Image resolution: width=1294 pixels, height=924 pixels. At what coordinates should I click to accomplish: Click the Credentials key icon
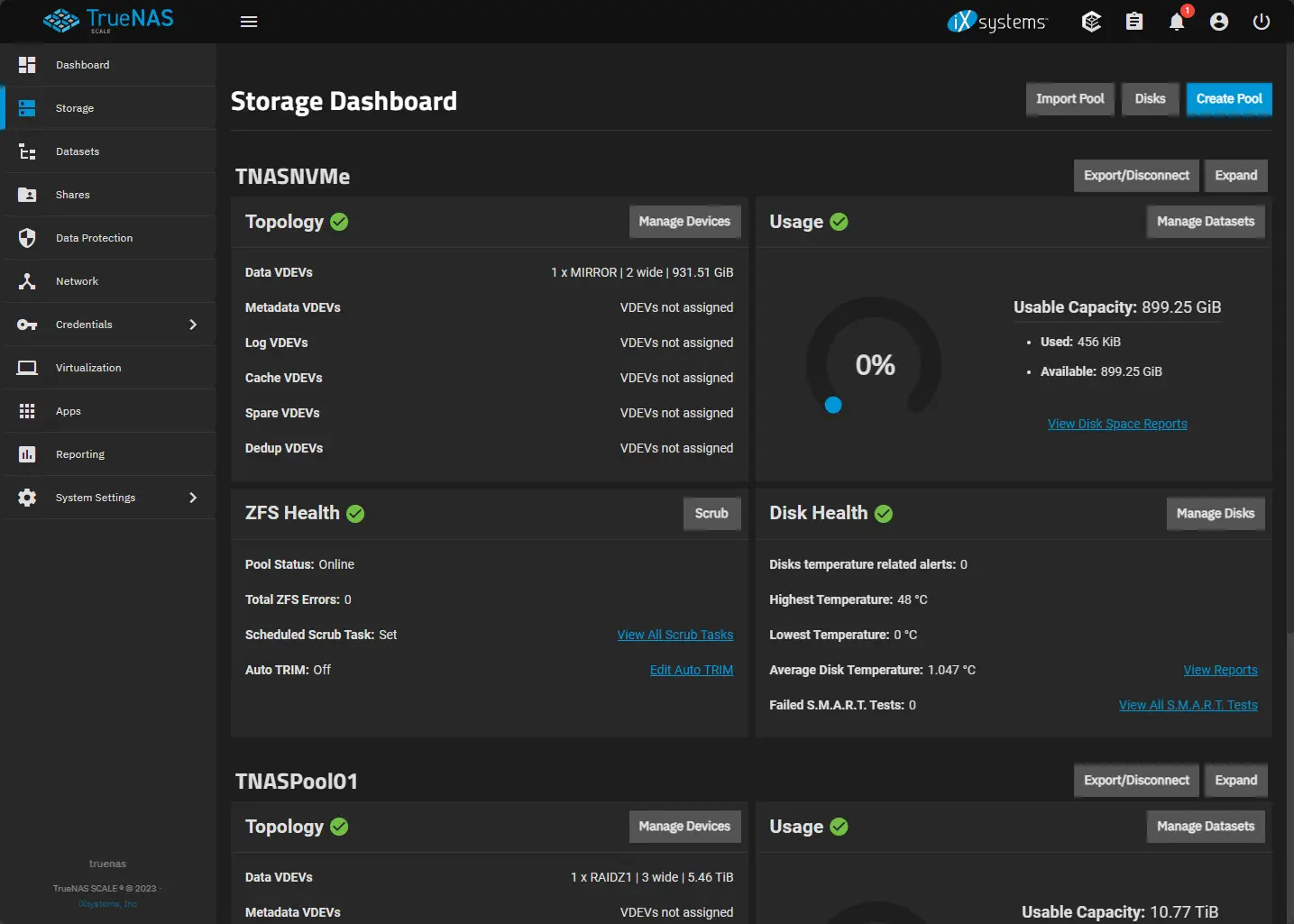pyautogui.click(x=27, y=325)
